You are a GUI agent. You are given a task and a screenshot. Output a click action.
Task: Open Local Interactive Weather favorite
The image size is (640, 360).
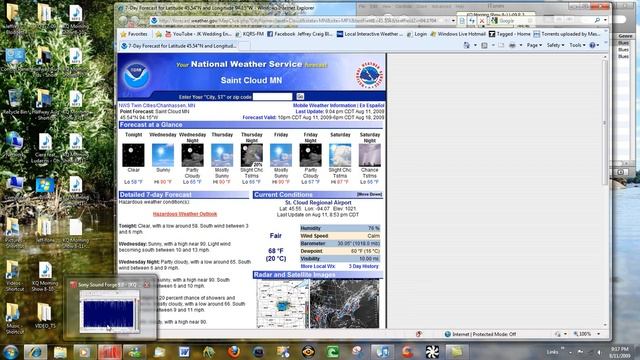[x=370, y=34]
